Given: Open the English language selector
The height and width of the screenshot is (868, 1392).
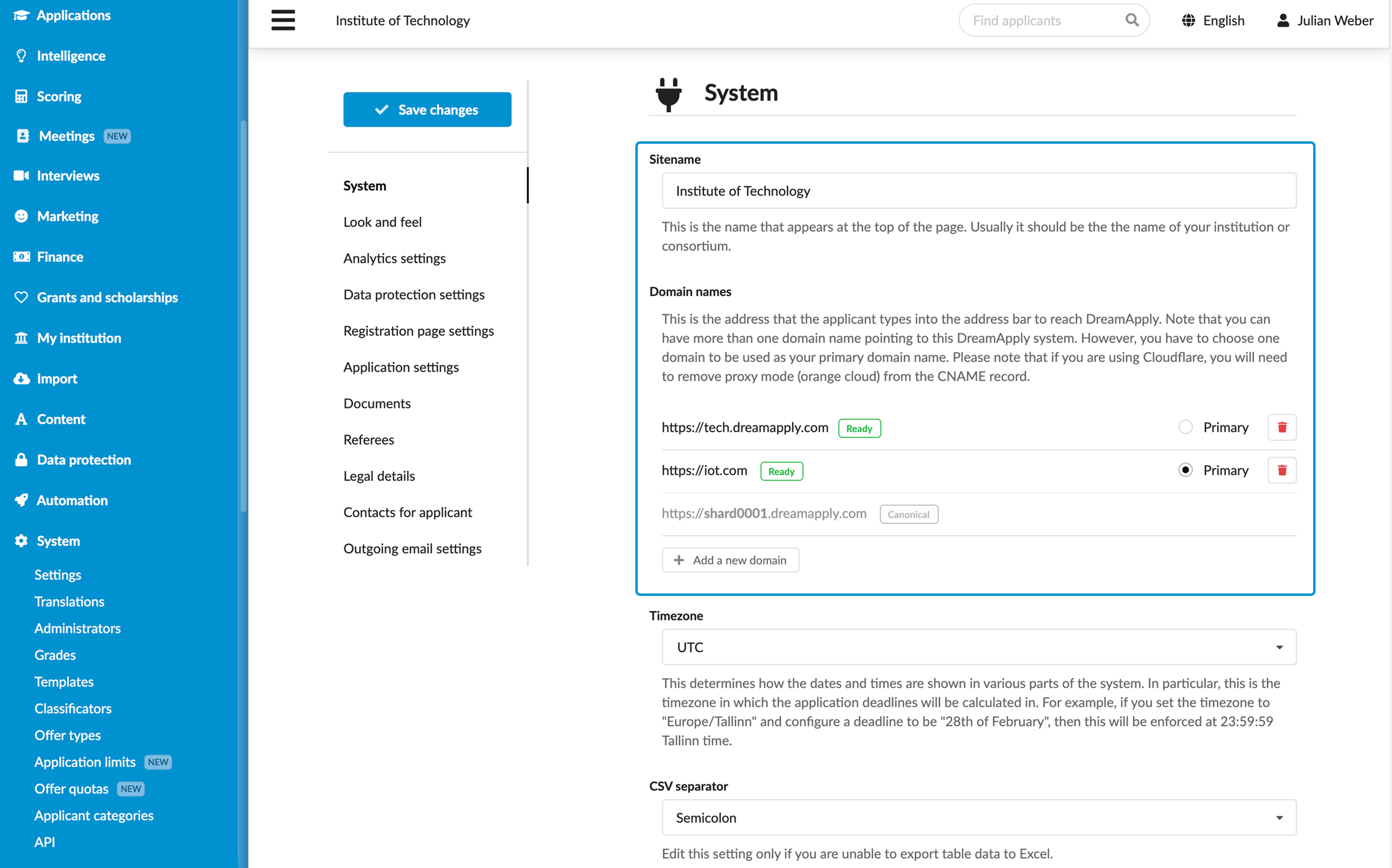Looking at the screenshot, I should 1213,21.
